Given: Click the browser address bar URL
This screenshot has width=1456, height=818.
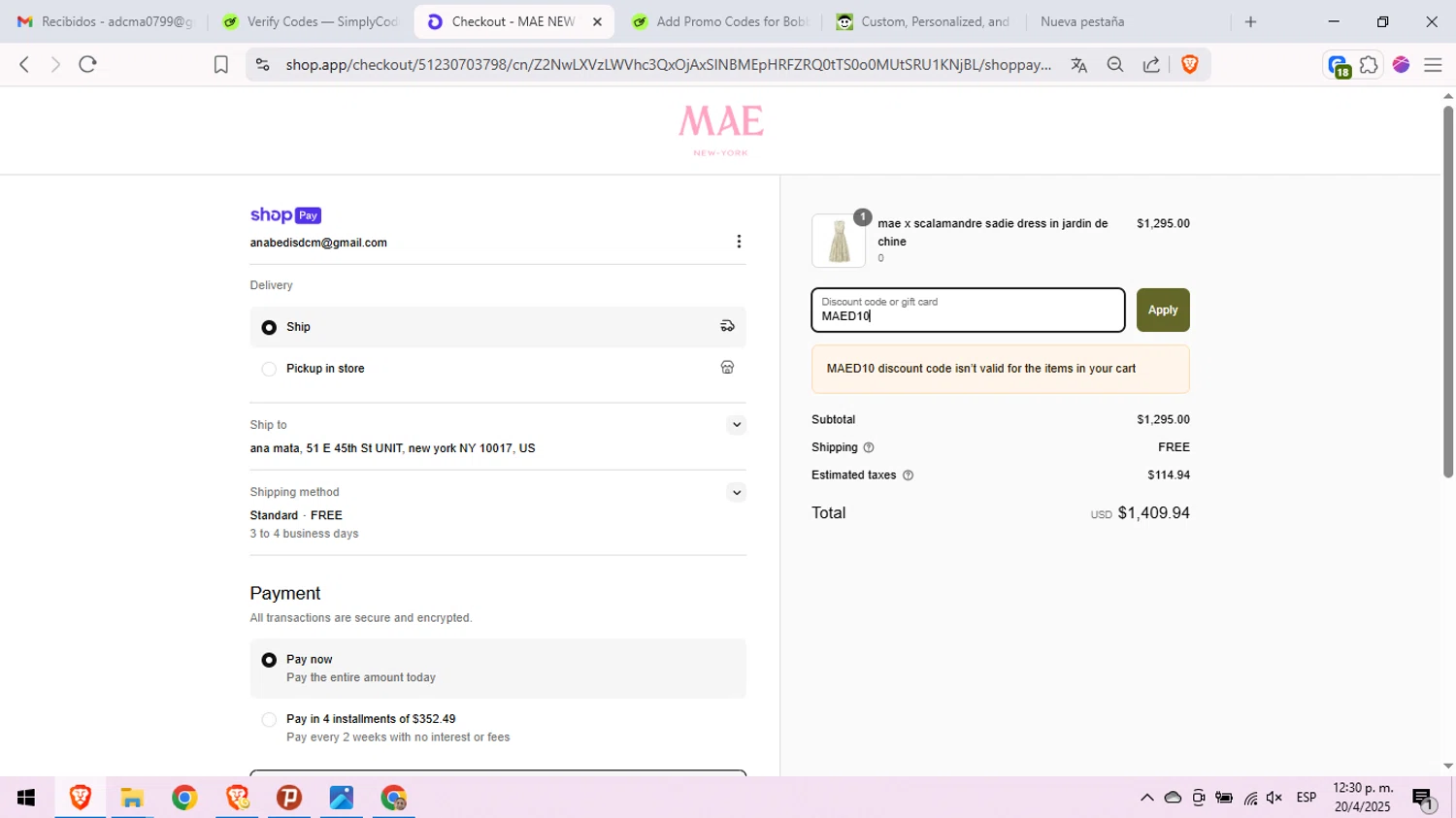Looking at the screenshot, I should click(x=668, y=65).
